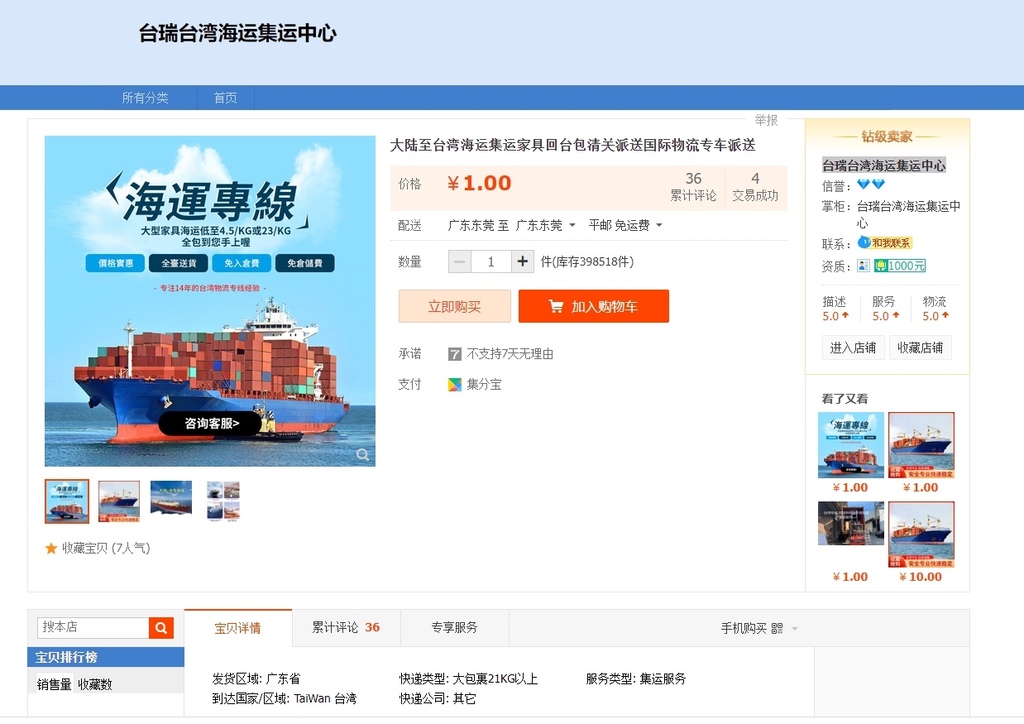Click the identity certificate icon beside 资质
The width and height of the screenshot is (1024, 724).
[x=863, y=266]
